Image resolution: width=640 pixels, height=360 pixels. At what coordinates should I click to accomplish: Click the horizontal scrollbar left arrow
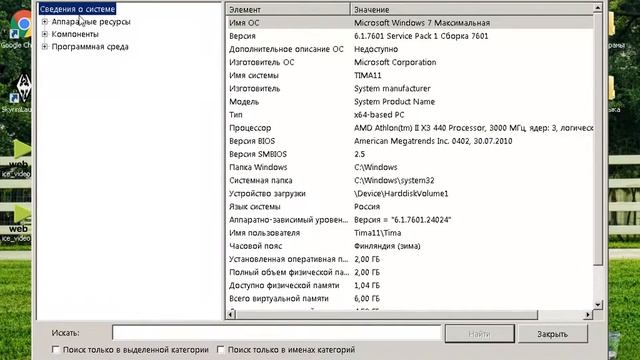click(x=231, y=315)
